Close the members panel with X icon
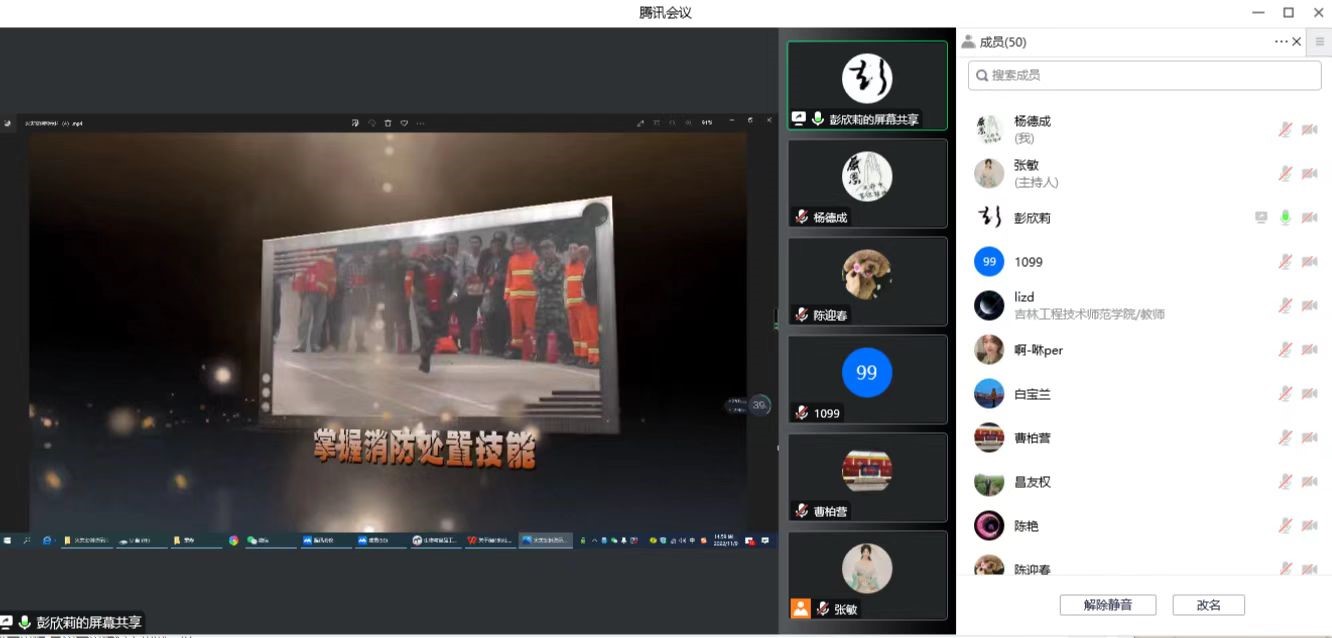1332x638 pixels. (x=1297, y=42)
